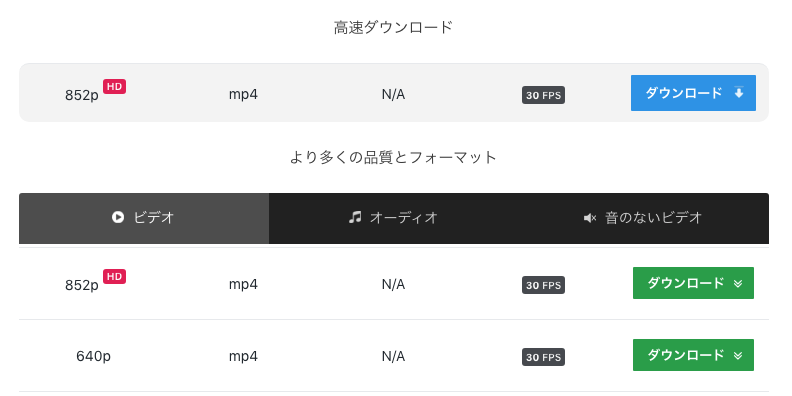Click green ダウンロード button for 852p row

(693, 283)
